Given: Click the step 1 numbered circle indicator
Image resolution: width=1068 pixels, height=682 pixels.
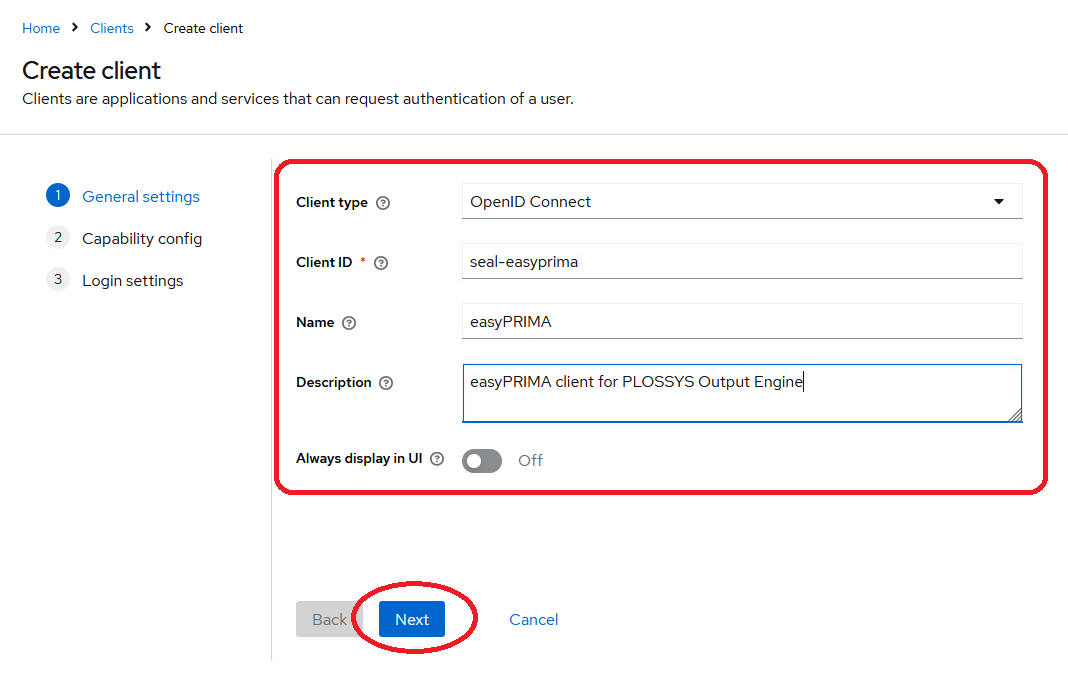Looking at the screenshot, I should tap(57, 196).
